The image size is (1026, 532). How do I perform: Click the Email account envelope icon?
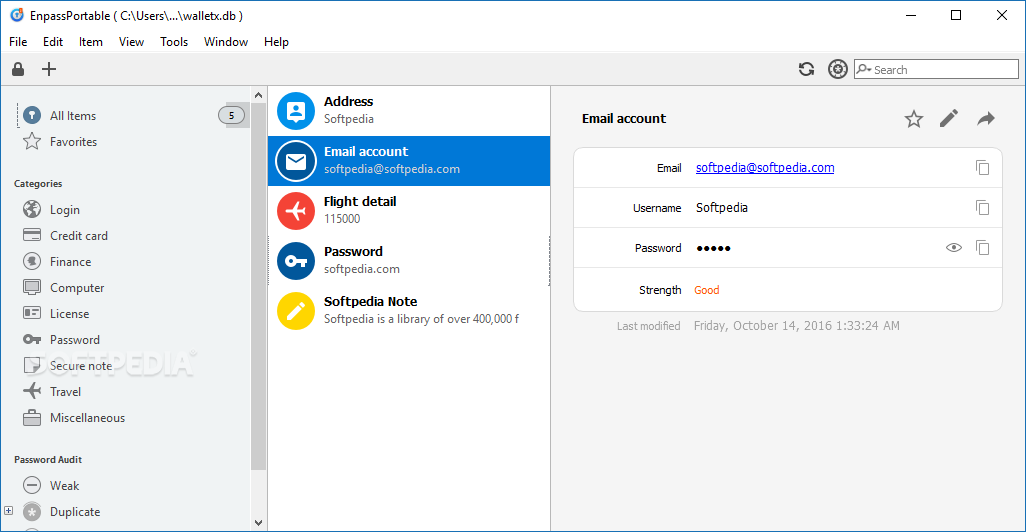point(296,161)
